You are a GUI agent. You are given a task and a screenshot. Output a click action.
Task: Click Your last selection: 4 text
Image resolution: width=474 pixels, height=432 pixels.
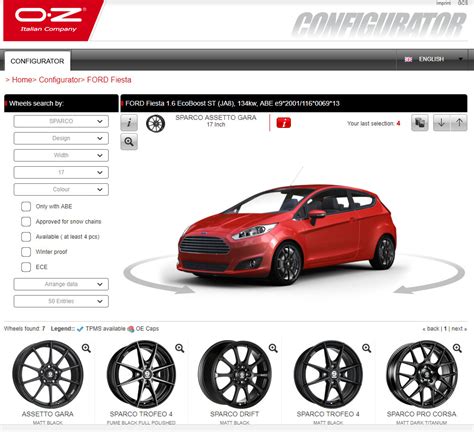(x=374, y=123)
